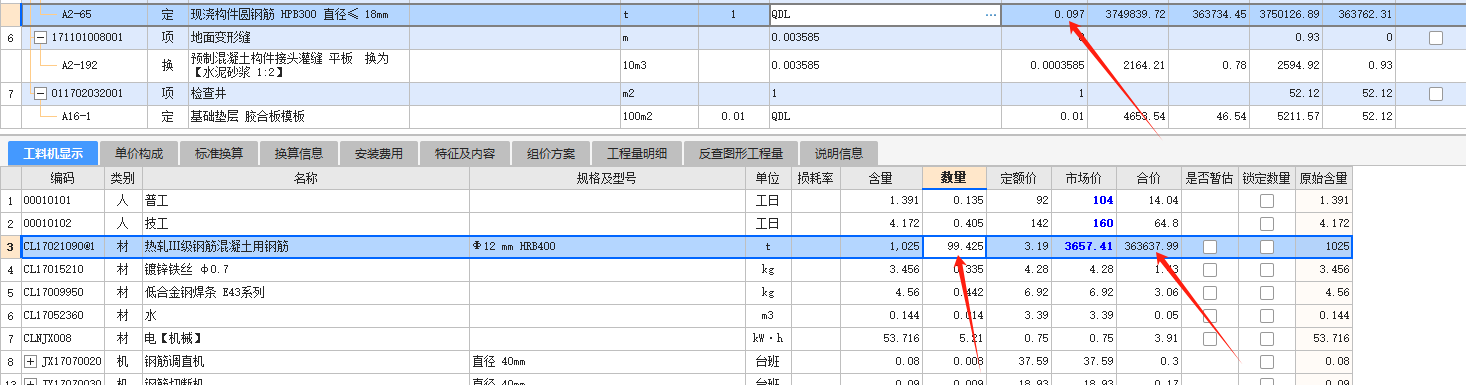
Task: Open the 单价构成 tab
Action: [x=139, y=154]
